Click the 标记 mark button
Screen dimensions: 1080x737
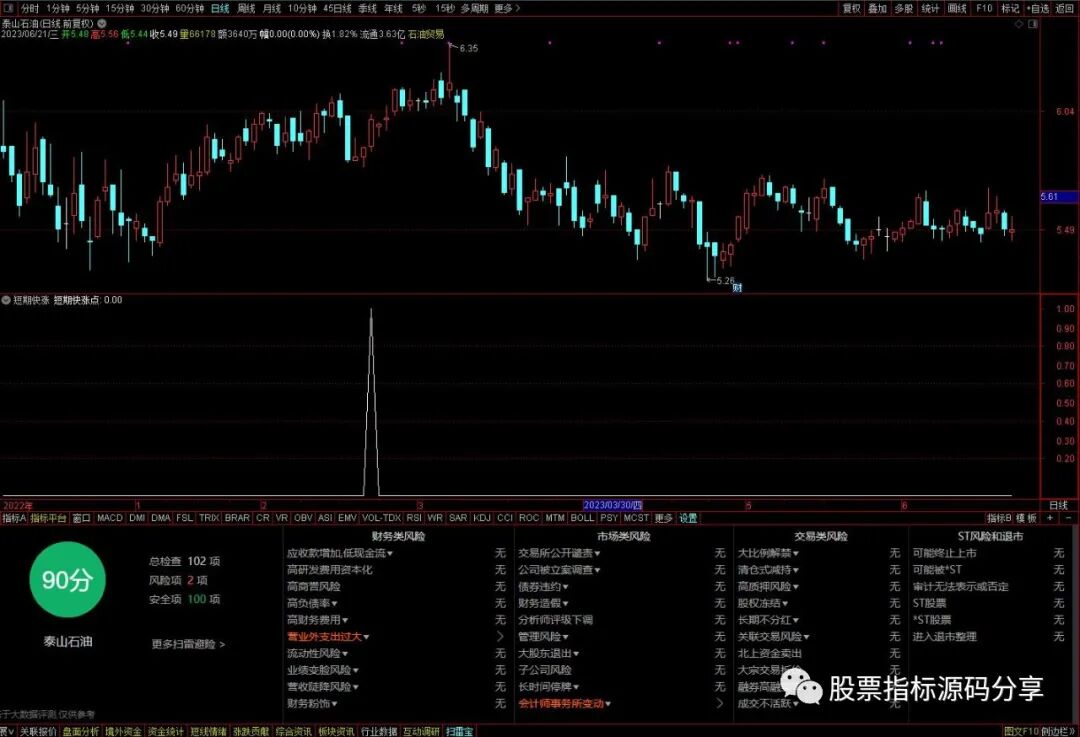[1010, 8]
